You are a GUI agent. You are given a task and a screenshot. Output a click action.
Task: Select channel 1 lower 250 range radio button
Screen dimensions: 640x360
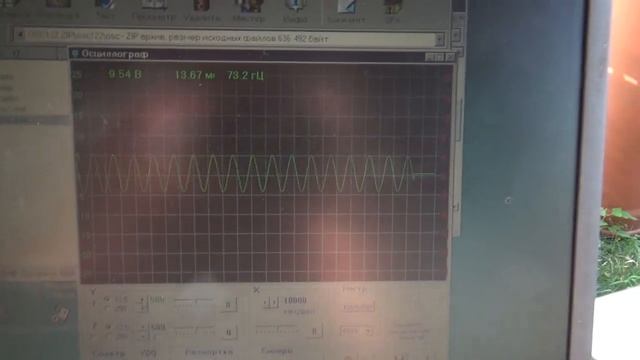pos(107,309)
